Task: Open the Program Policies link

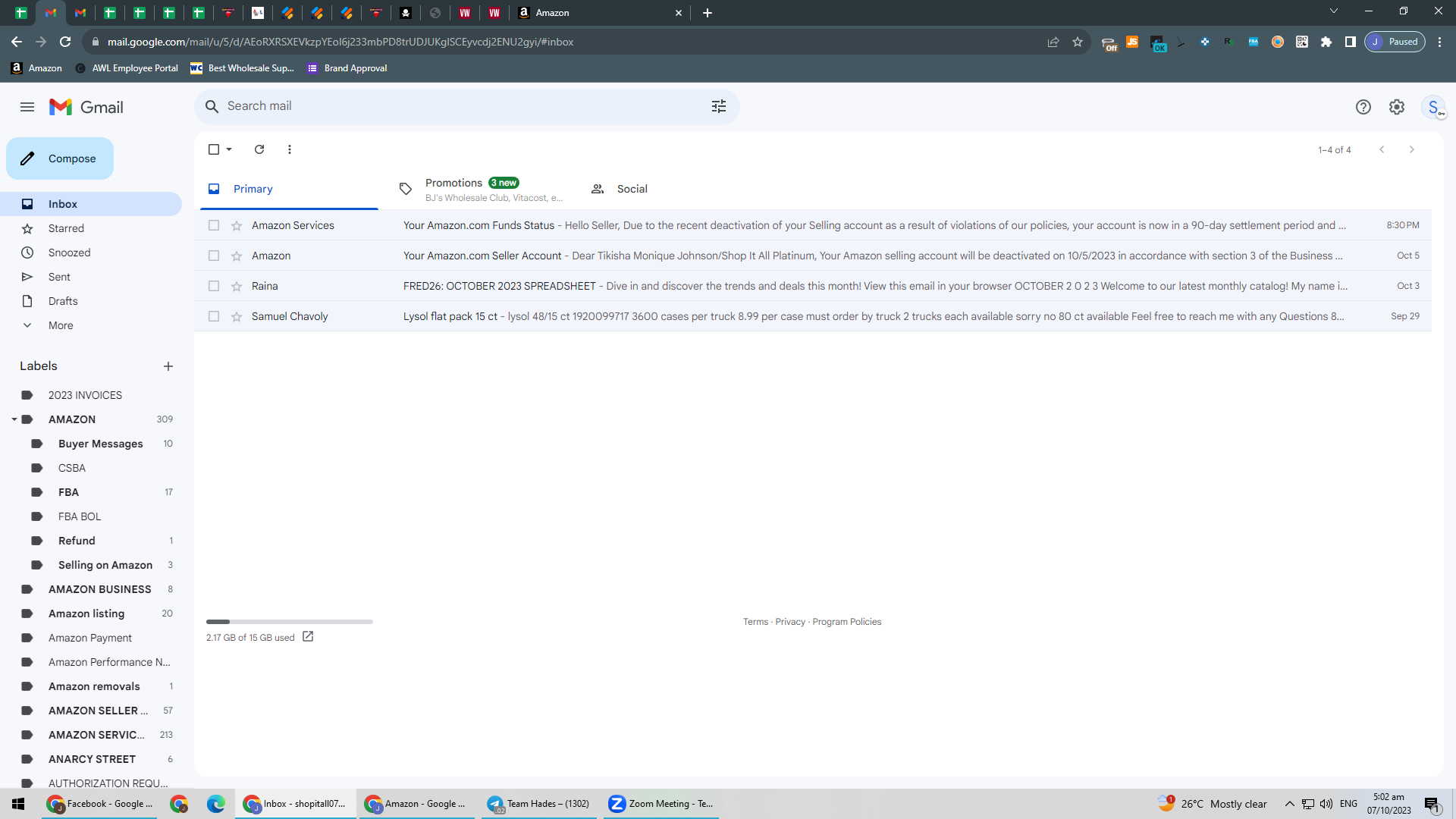Action: coord(846,622)
